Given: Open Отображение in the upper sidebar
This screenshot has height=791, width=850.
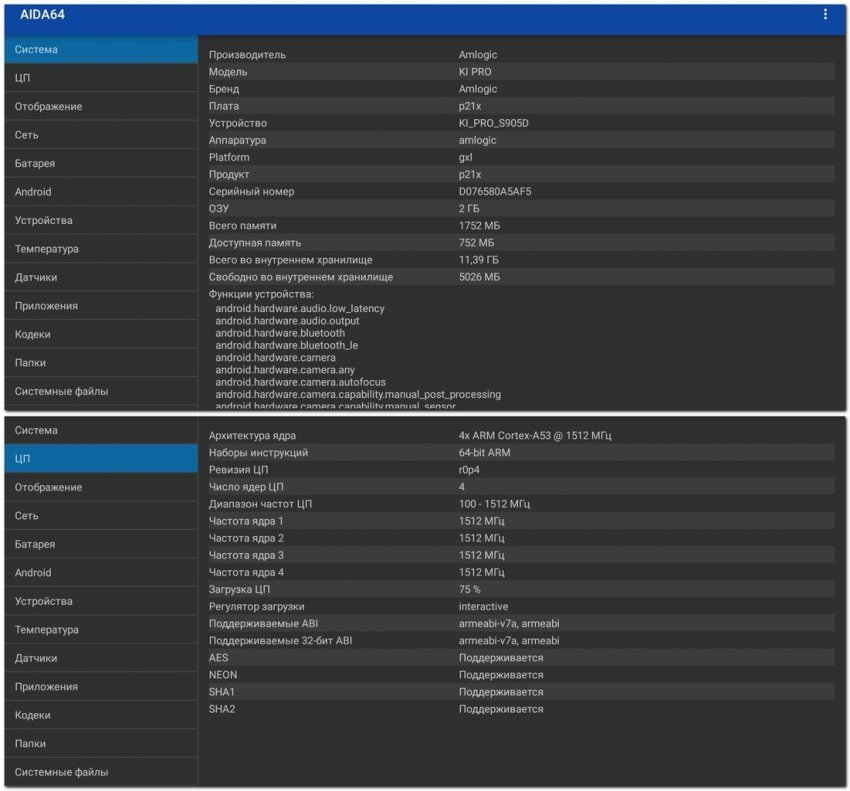Looking at the screenshot, I should click(x=101, y=106).
